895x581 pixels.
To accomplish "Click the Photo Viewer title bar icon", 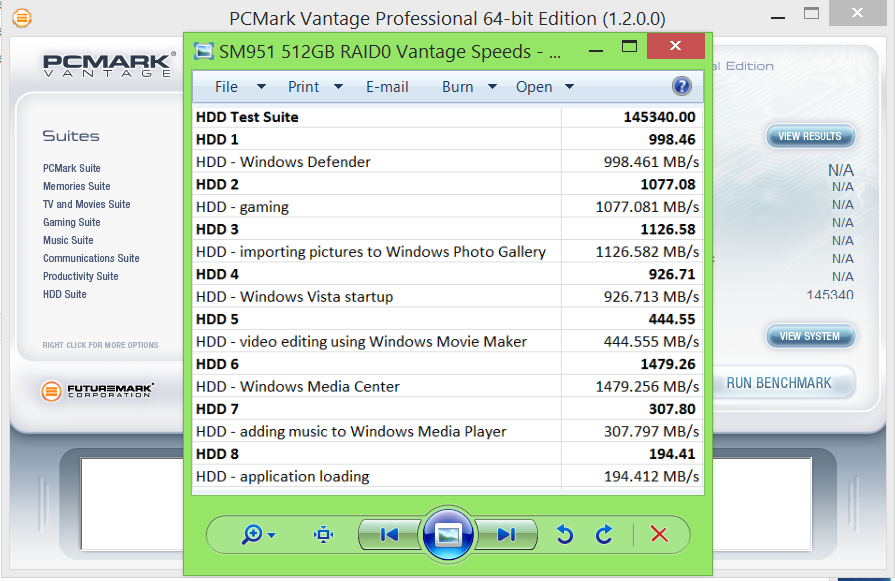I will pyautogui.click(x=204, y=51).
